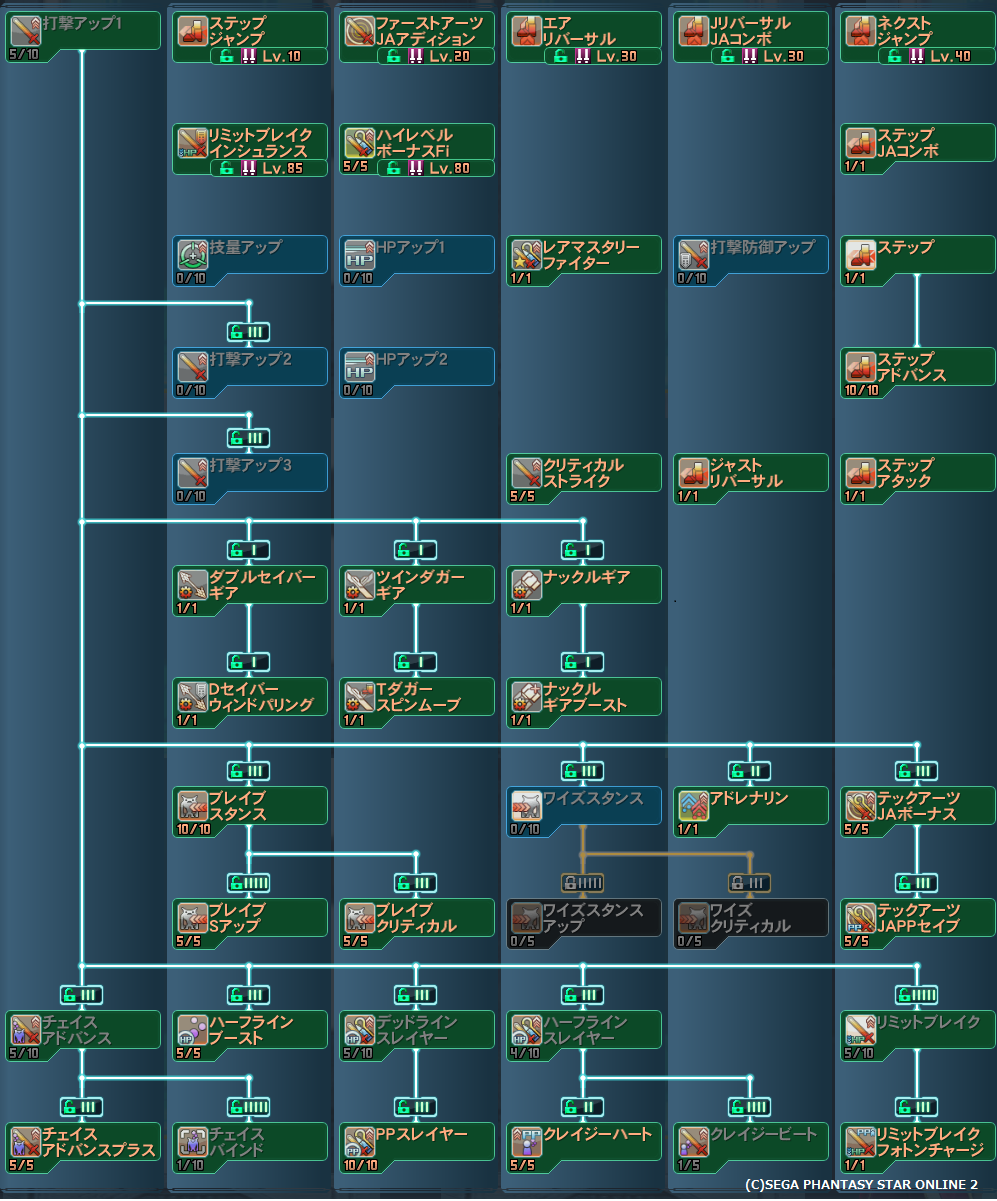Select the HPアップ2 skill name
Image resolution: width=997 pixels, height=1201 pixels.
click(412, 359)
